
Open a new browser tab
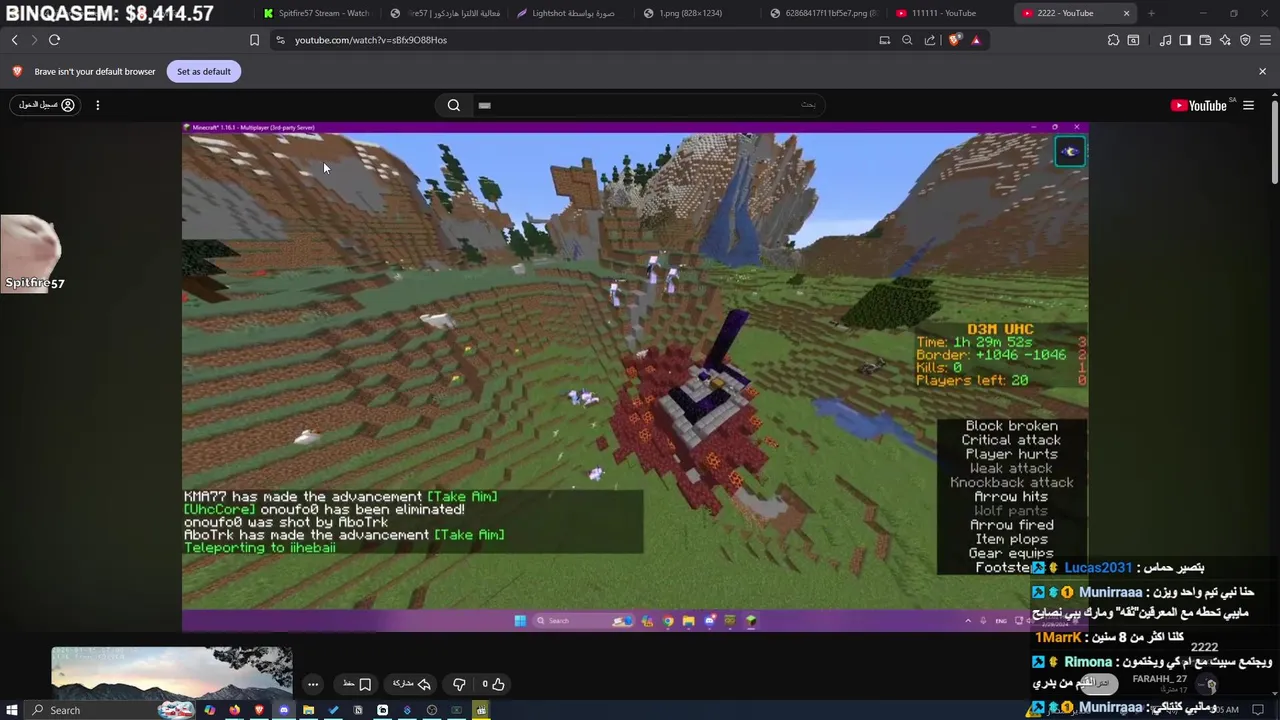tap(1151, 13)
